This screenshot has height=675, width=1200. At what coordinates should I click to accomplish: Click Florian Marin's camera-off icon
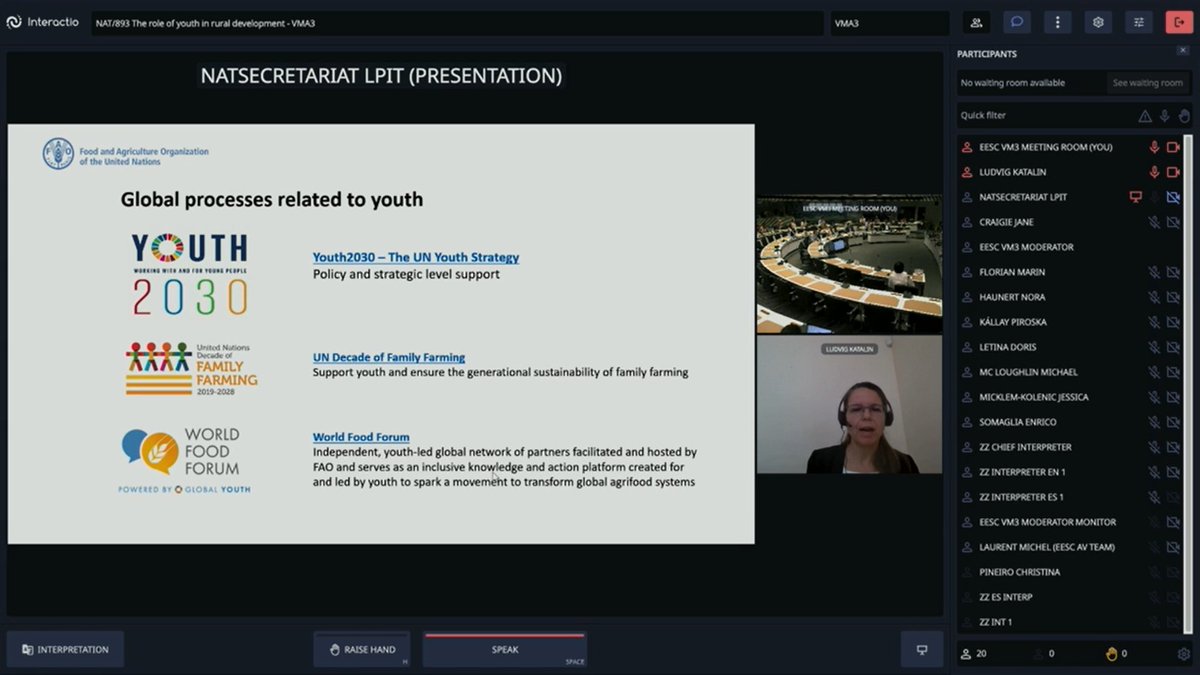point(1173,272)
